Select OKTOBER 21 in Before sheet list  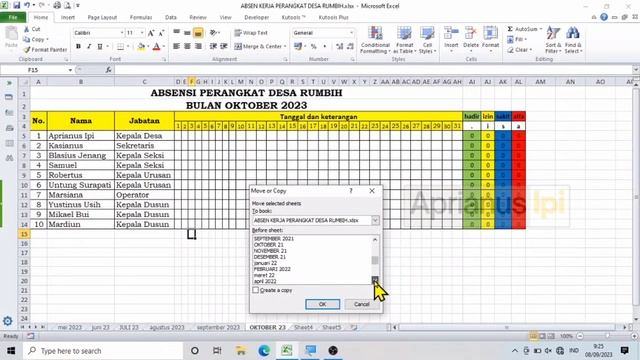(x=268, y=244)
